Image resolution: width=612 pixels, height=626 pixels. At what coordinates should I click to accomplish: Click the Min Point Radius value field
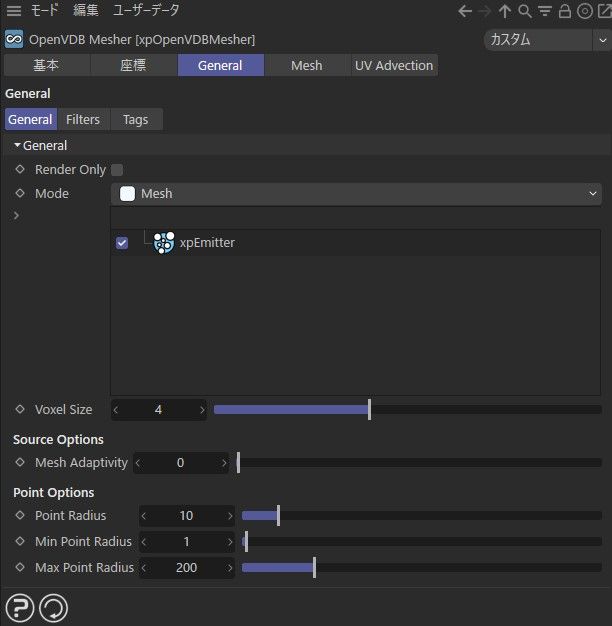pyautogui.click(x=186, y=542)
